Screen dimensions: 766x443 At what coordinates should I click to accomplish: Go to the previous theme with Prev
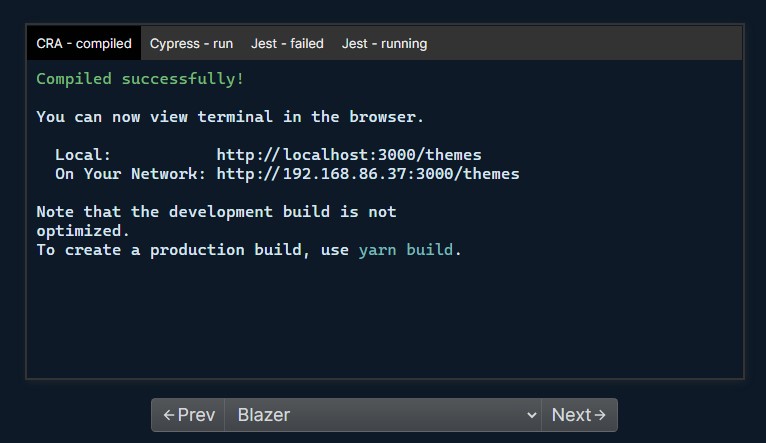(x=188, y=415)
